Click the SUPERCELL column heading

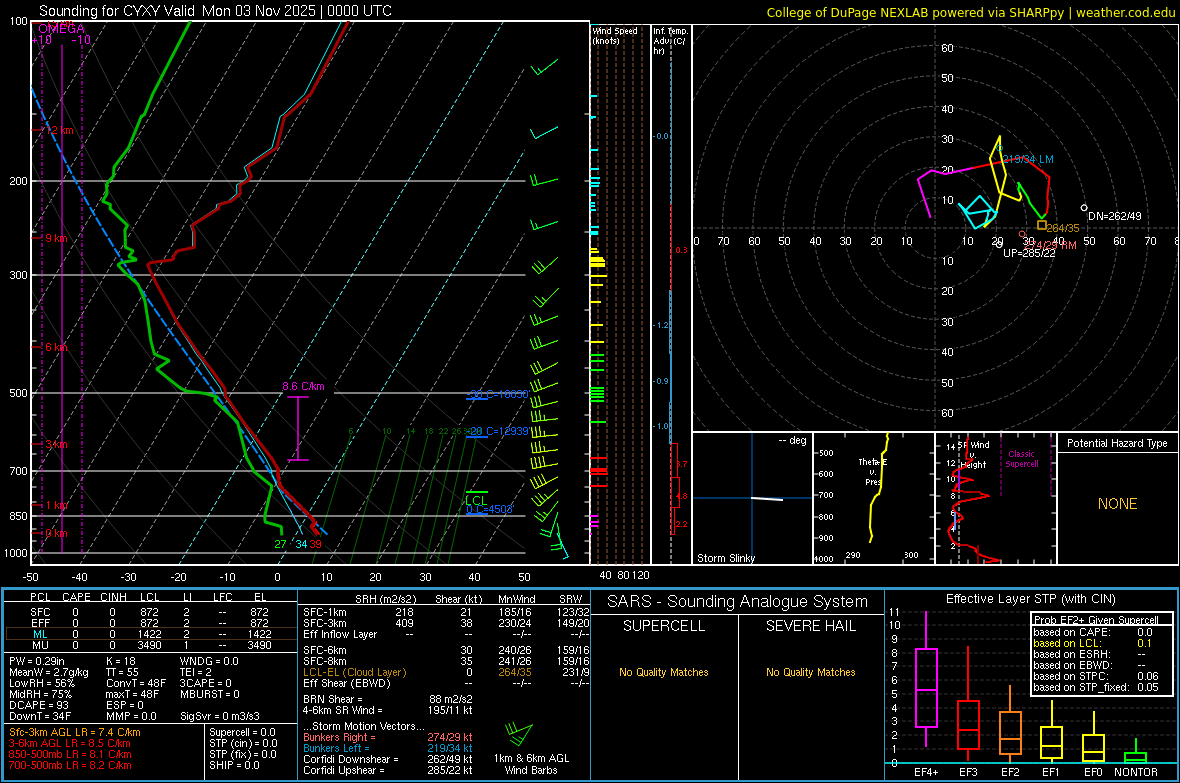click(664, 626)
